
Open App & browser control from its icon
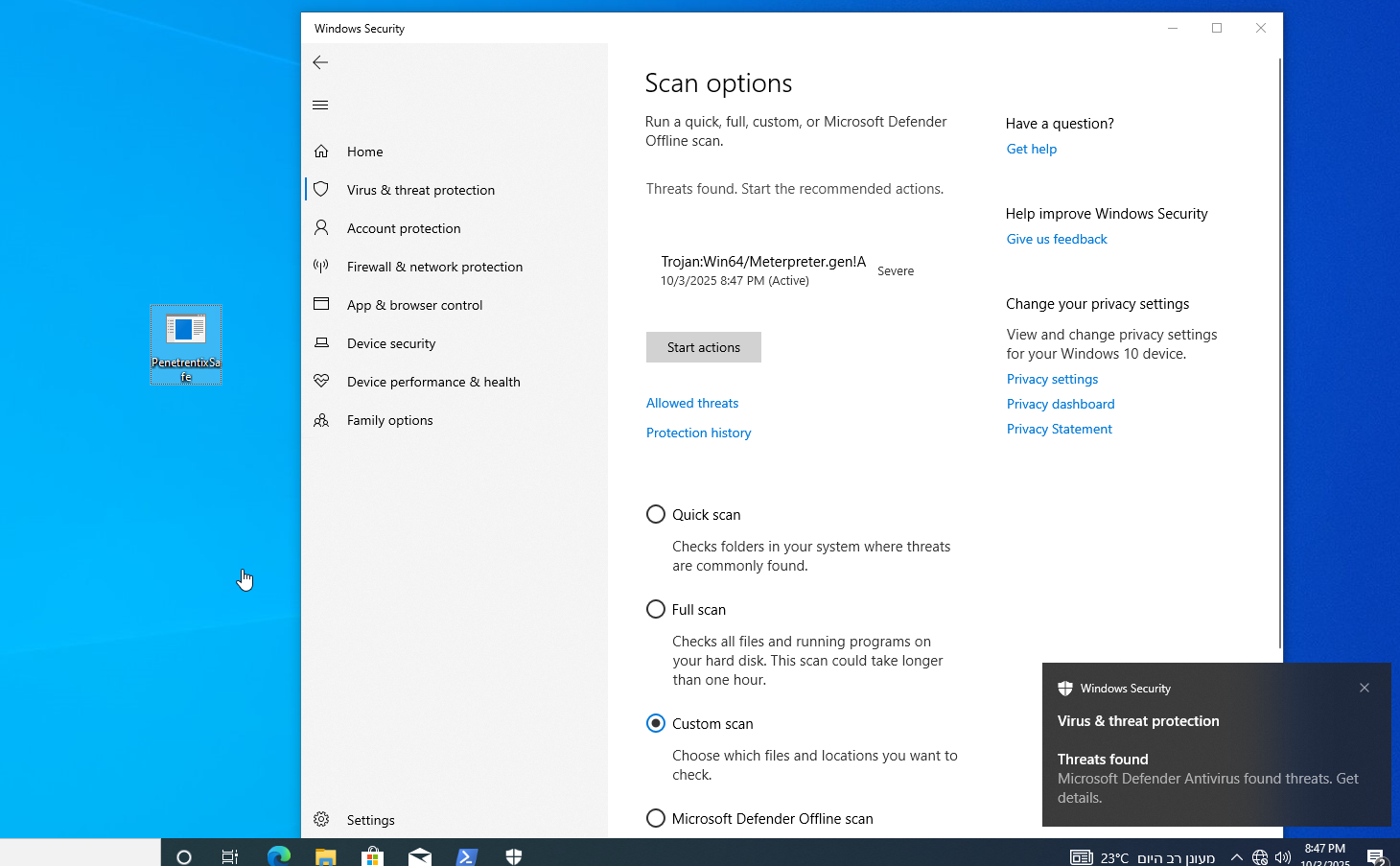321,304
